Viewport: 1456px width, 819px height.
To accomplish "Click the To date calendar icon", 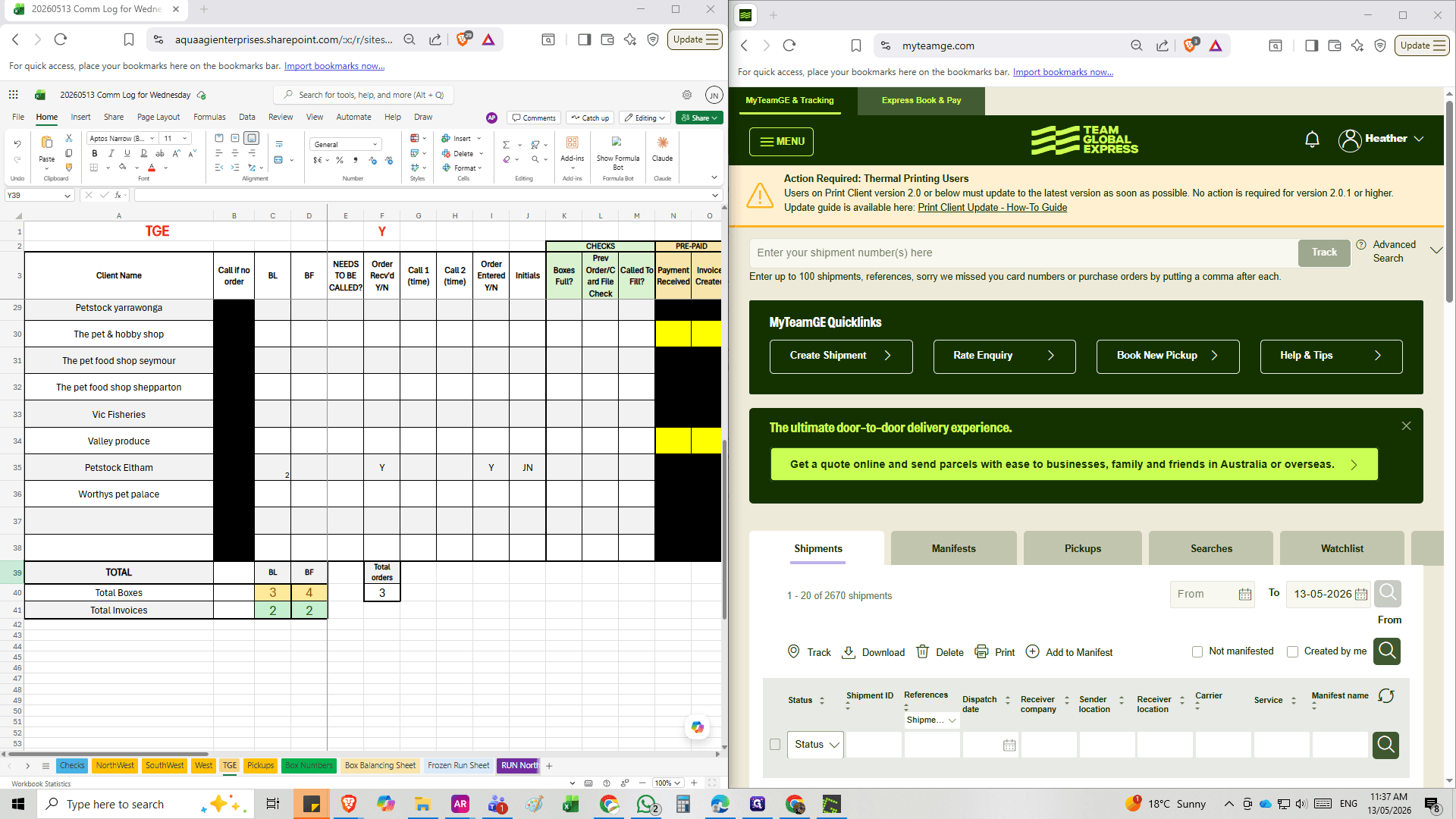I will (1361, 595).
